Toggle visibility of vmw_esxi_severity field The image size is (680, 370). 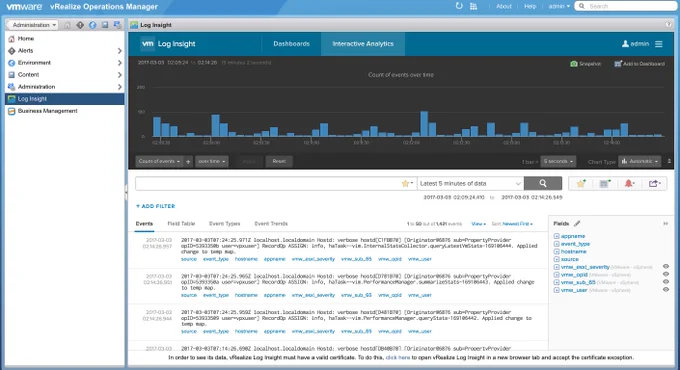click(666, 266)
